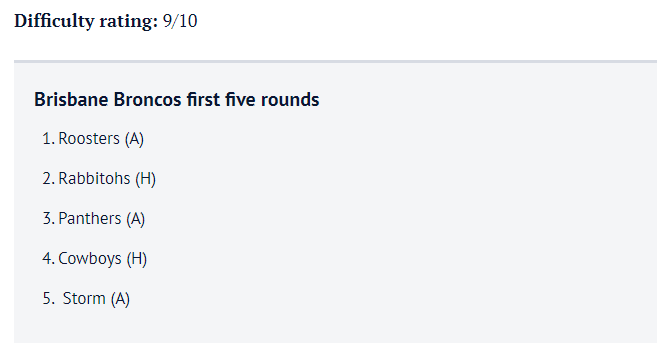Viewport: 657px width, 364px height.
Task: Click the (A) marker after Roosters
Action: point(134,139)
